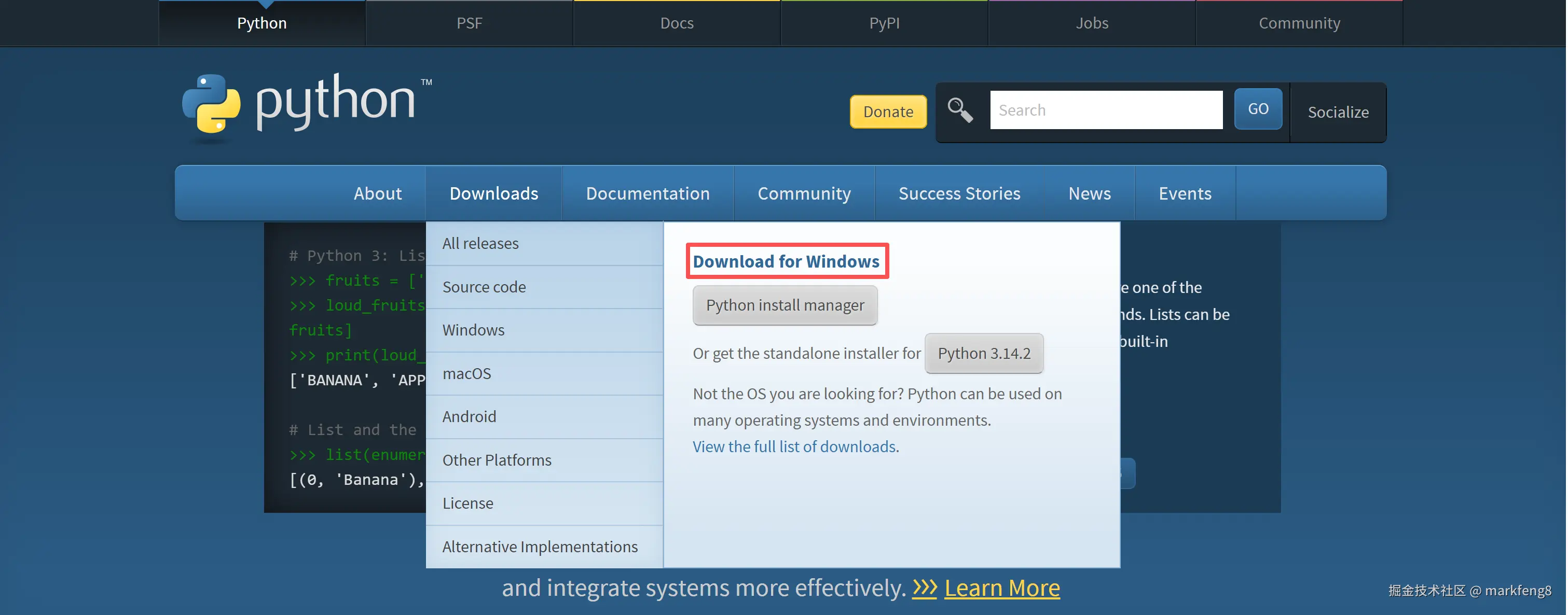Click the Python snake logo
The height and width of the screenshot is (615, 1568).
coord(211,103)
